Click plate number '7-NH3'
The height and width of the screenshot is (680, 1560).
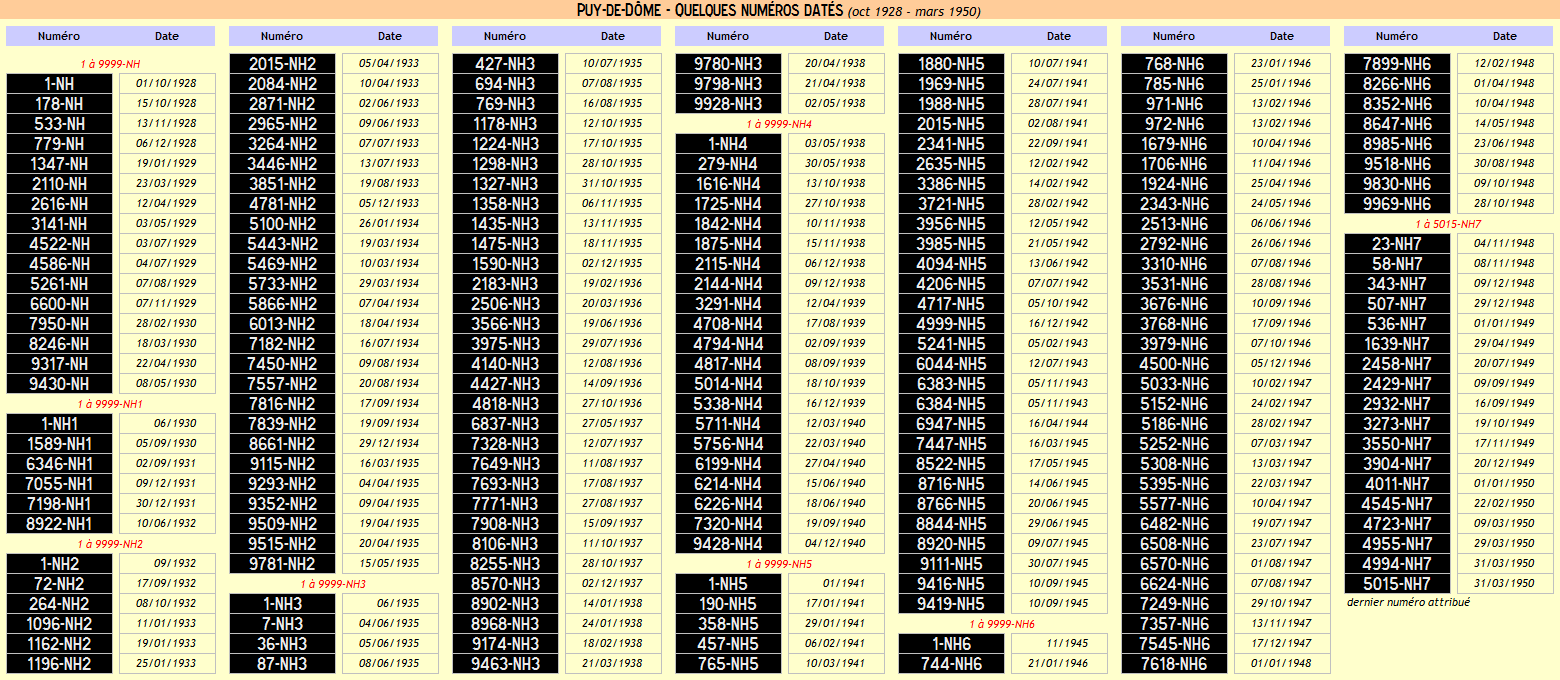pos(282,624)
